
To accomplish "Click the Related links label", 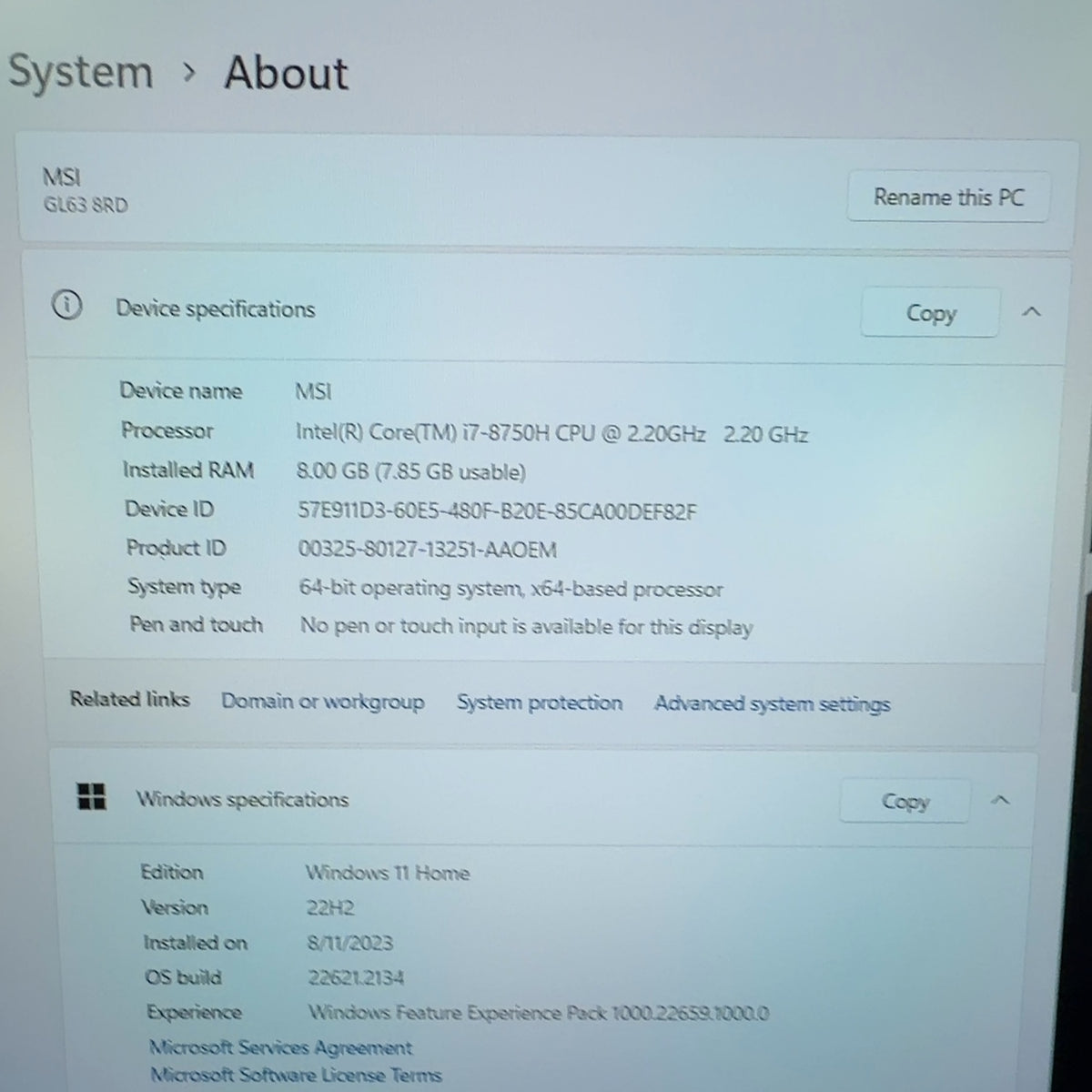I will [129, 699].
